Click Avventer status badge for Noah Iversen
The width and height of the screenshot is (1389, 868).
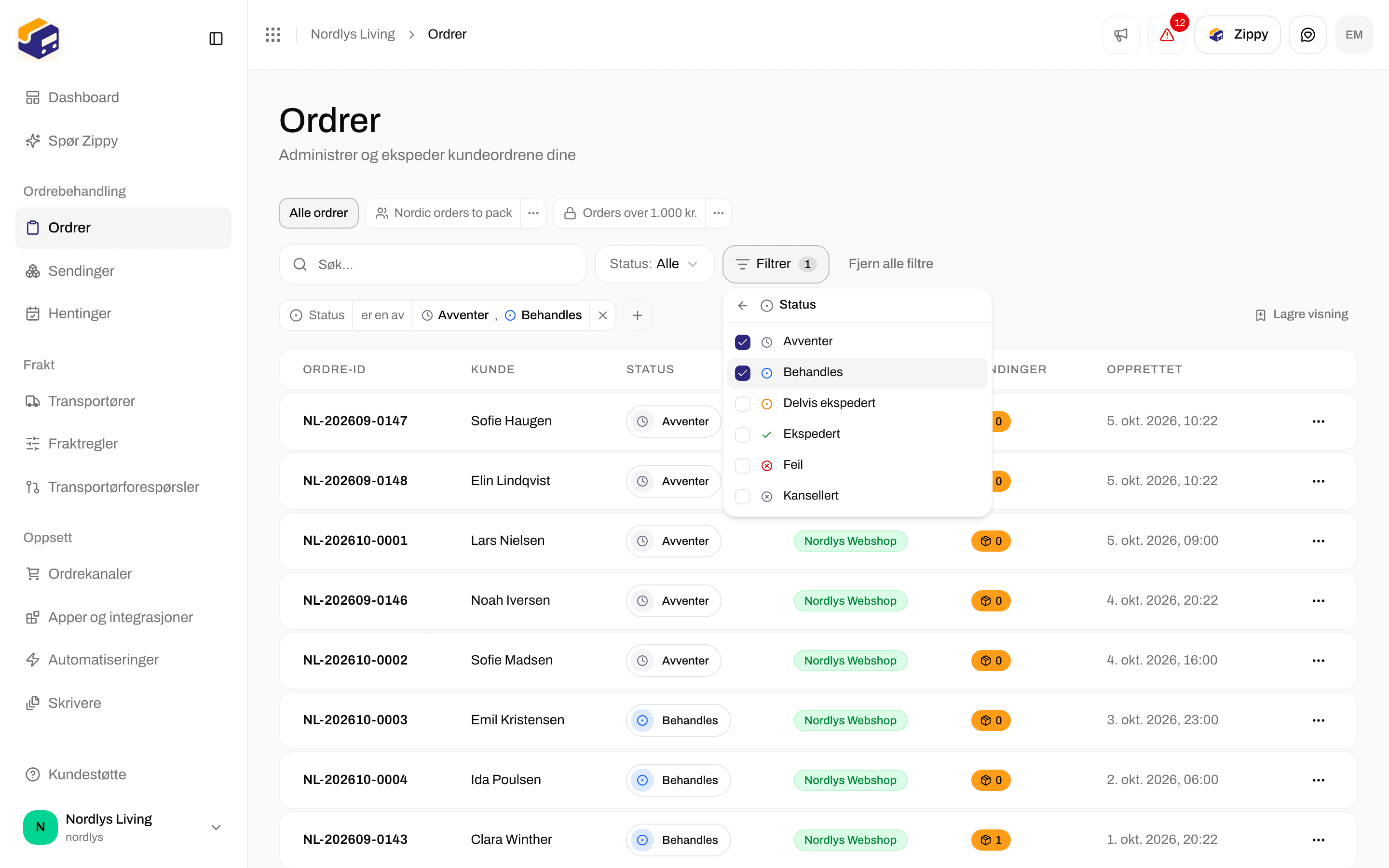(673, 601)
